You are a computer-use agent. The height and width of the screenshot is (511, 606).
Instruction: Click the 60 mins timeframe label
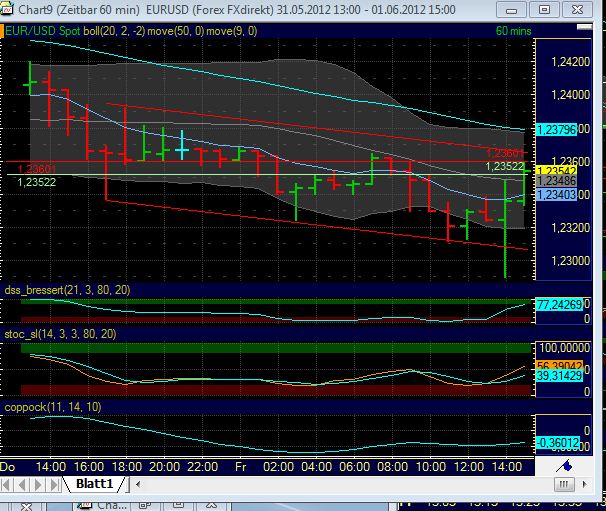pos(513,31)
